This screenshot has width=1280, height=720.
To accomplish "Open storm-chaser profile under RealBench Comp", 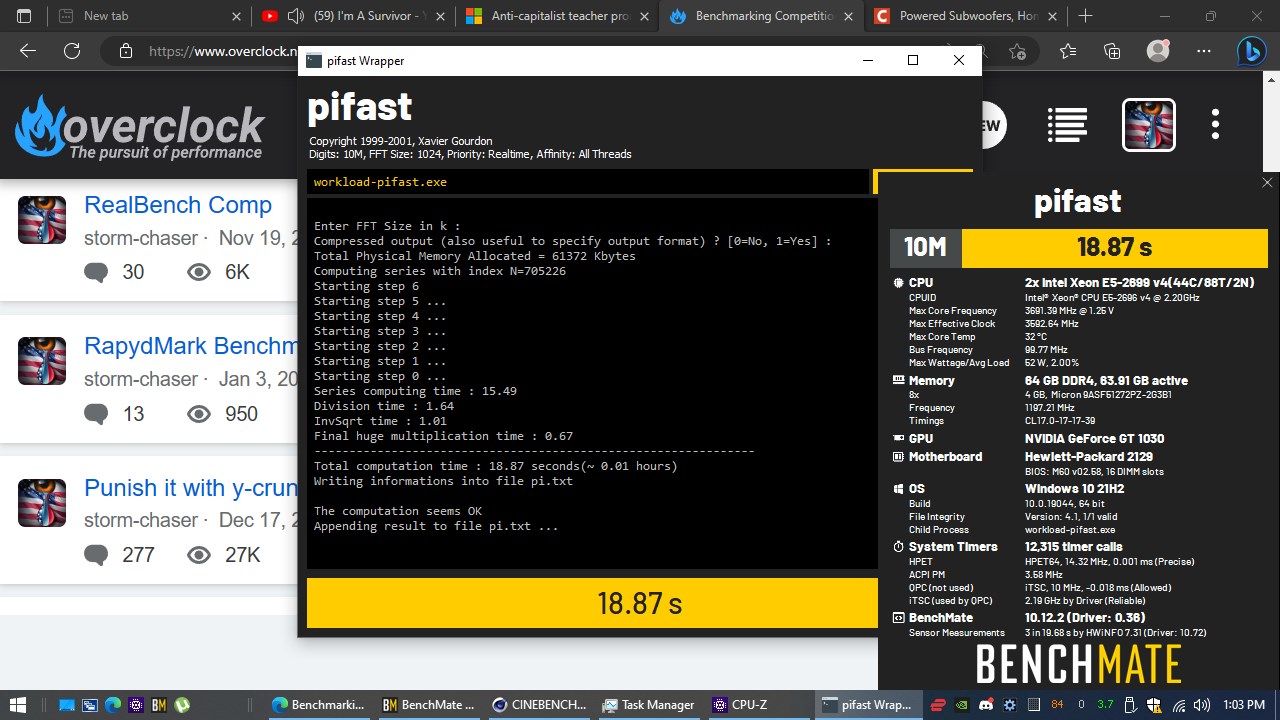I will (141, 238).
